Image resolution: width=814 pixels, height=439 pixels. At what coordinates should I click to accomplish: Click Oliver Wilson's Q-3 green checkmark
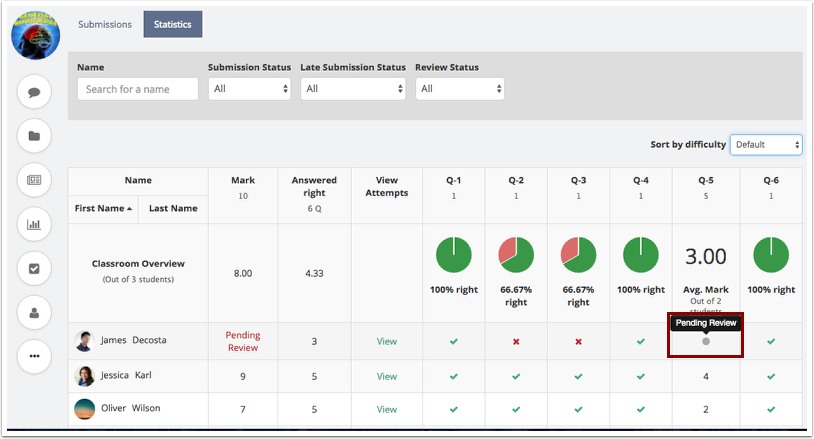(x=578, y=409)
